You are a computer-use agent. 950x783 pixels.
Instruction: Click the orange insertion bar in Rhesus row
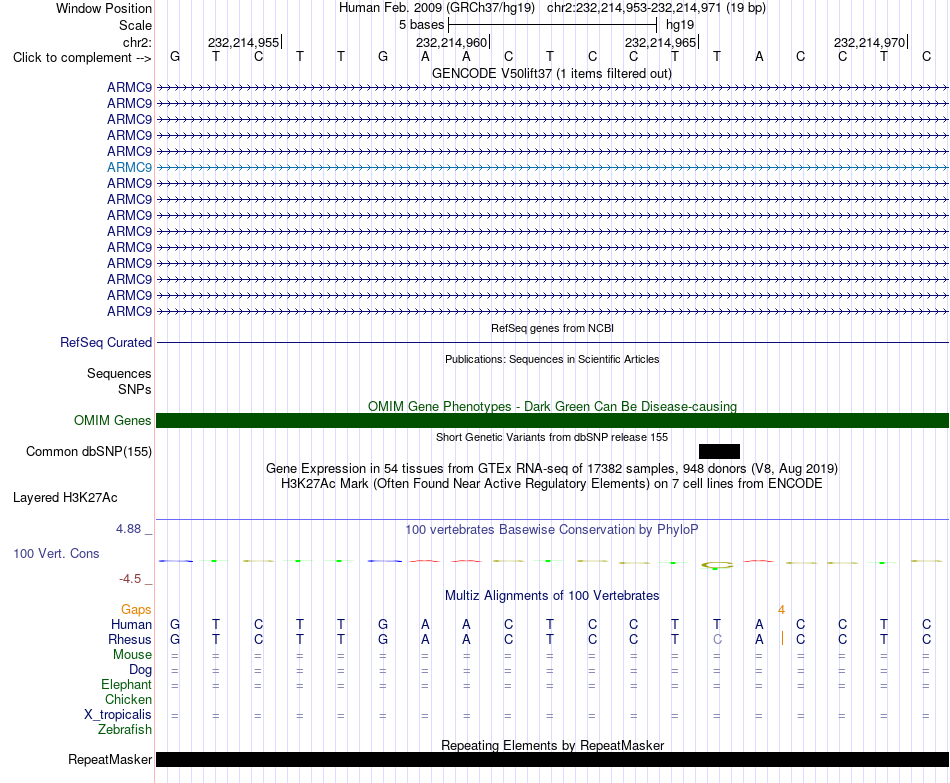click(x=782, y=638)
